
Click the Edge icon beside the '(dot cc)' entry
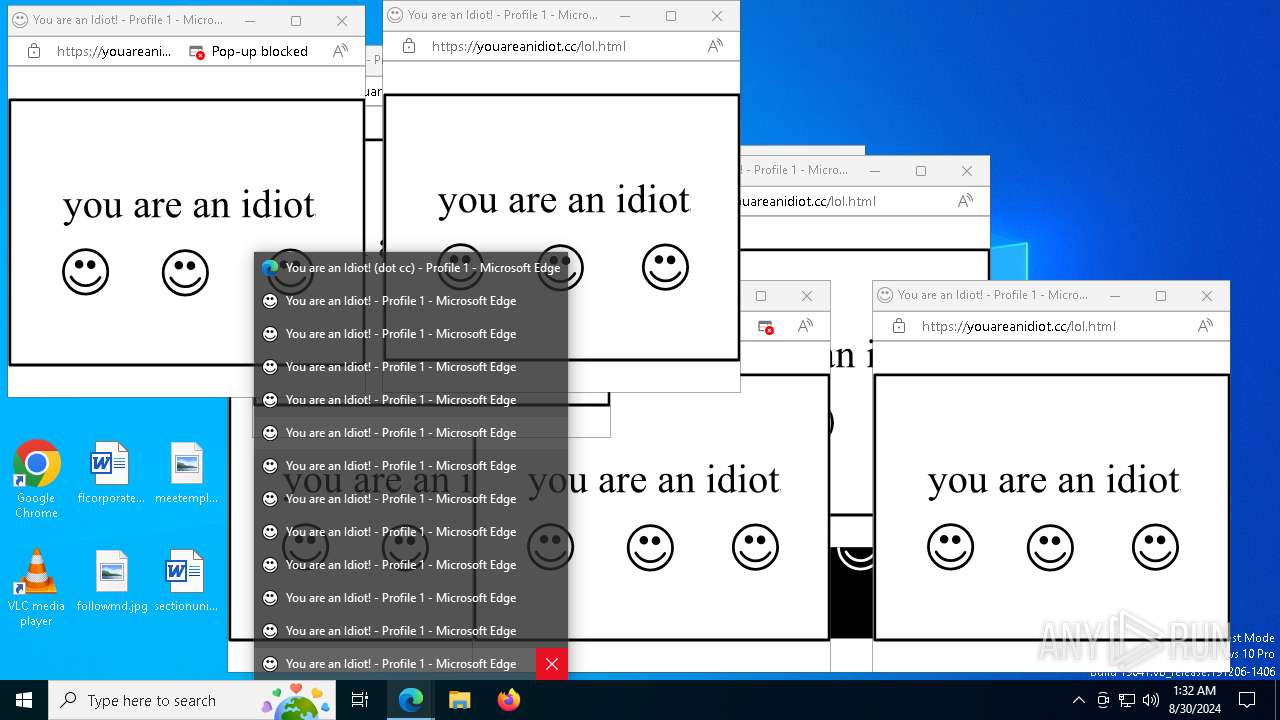tap(270, 268)
